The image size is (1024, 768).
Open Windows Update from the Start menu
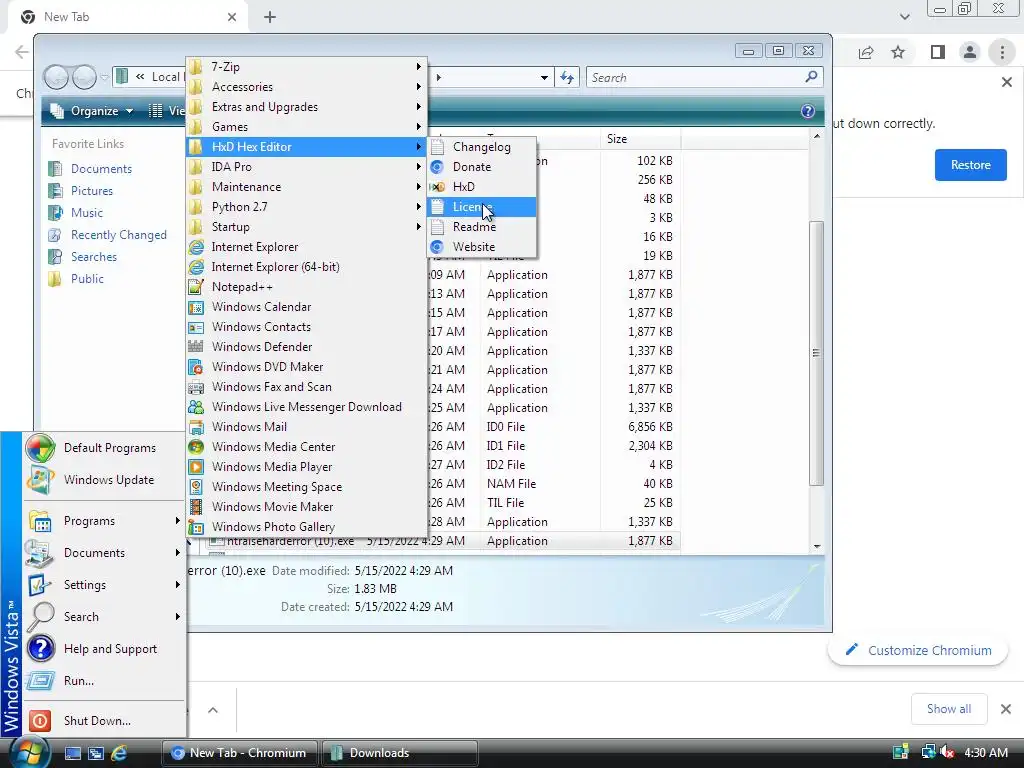click(104, 480)
